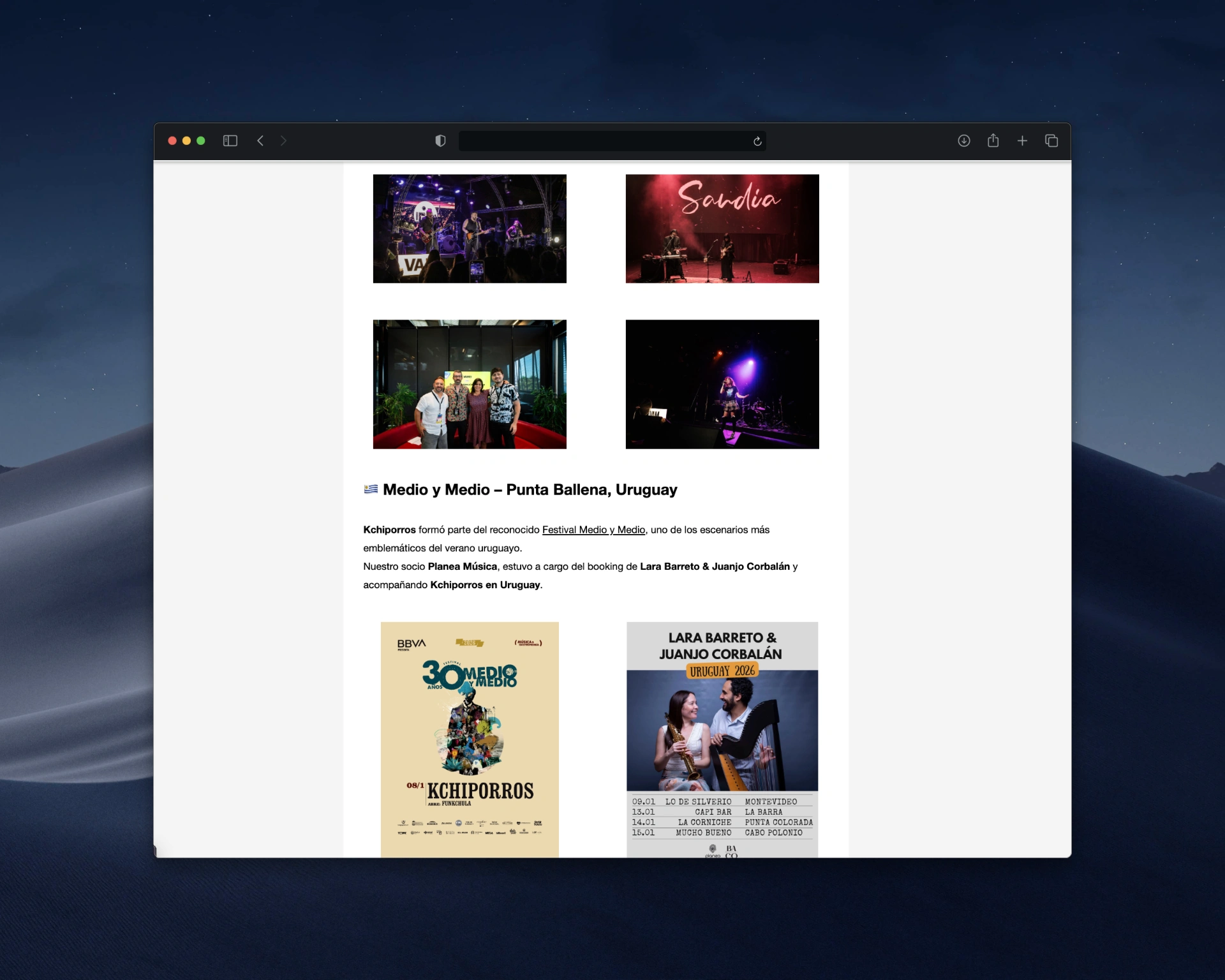Go forward to next page
This screenshot has width=1225, height=980.
pyautogui.click(x=283, y=140)
